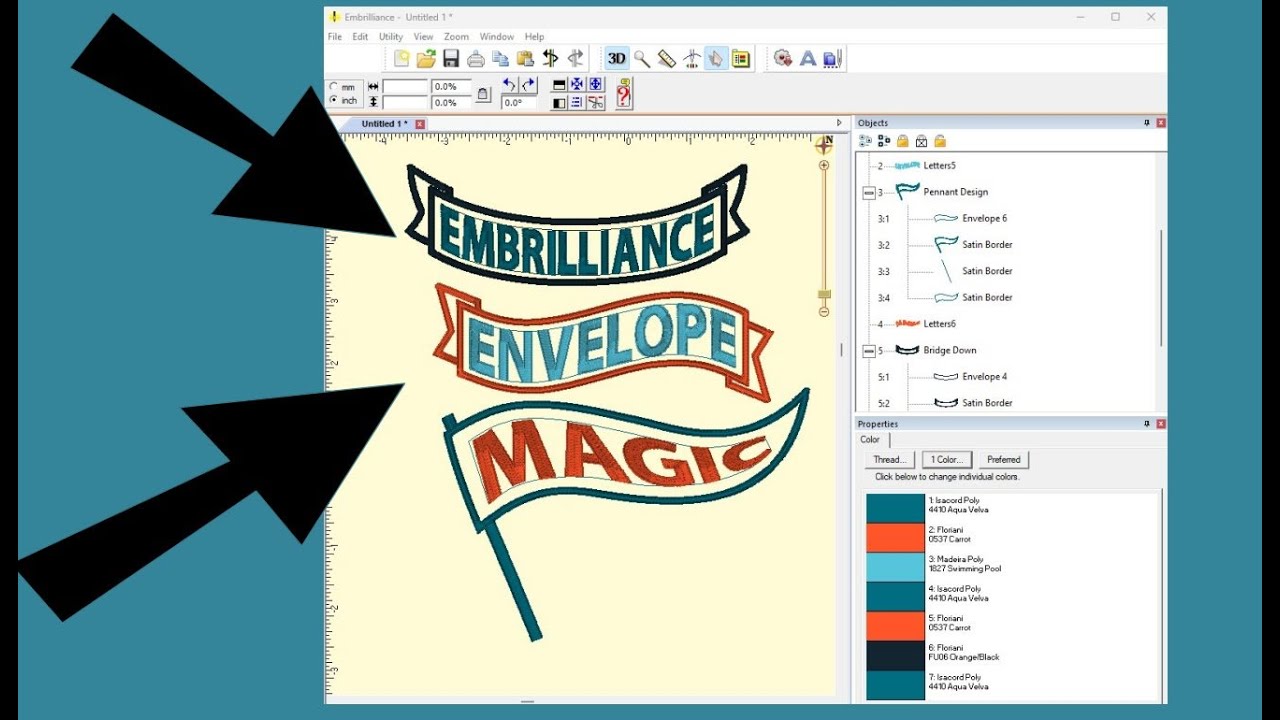
Task: Open the File menu
Action: click(x=335, y=37)
